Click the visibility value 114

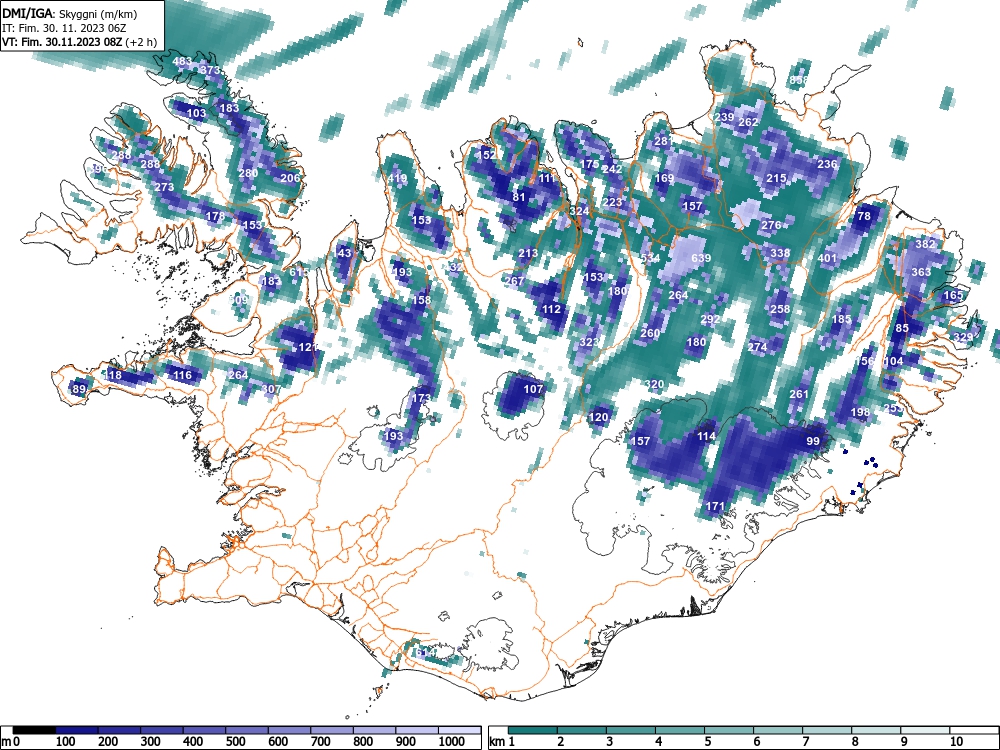tap(706, 436)
